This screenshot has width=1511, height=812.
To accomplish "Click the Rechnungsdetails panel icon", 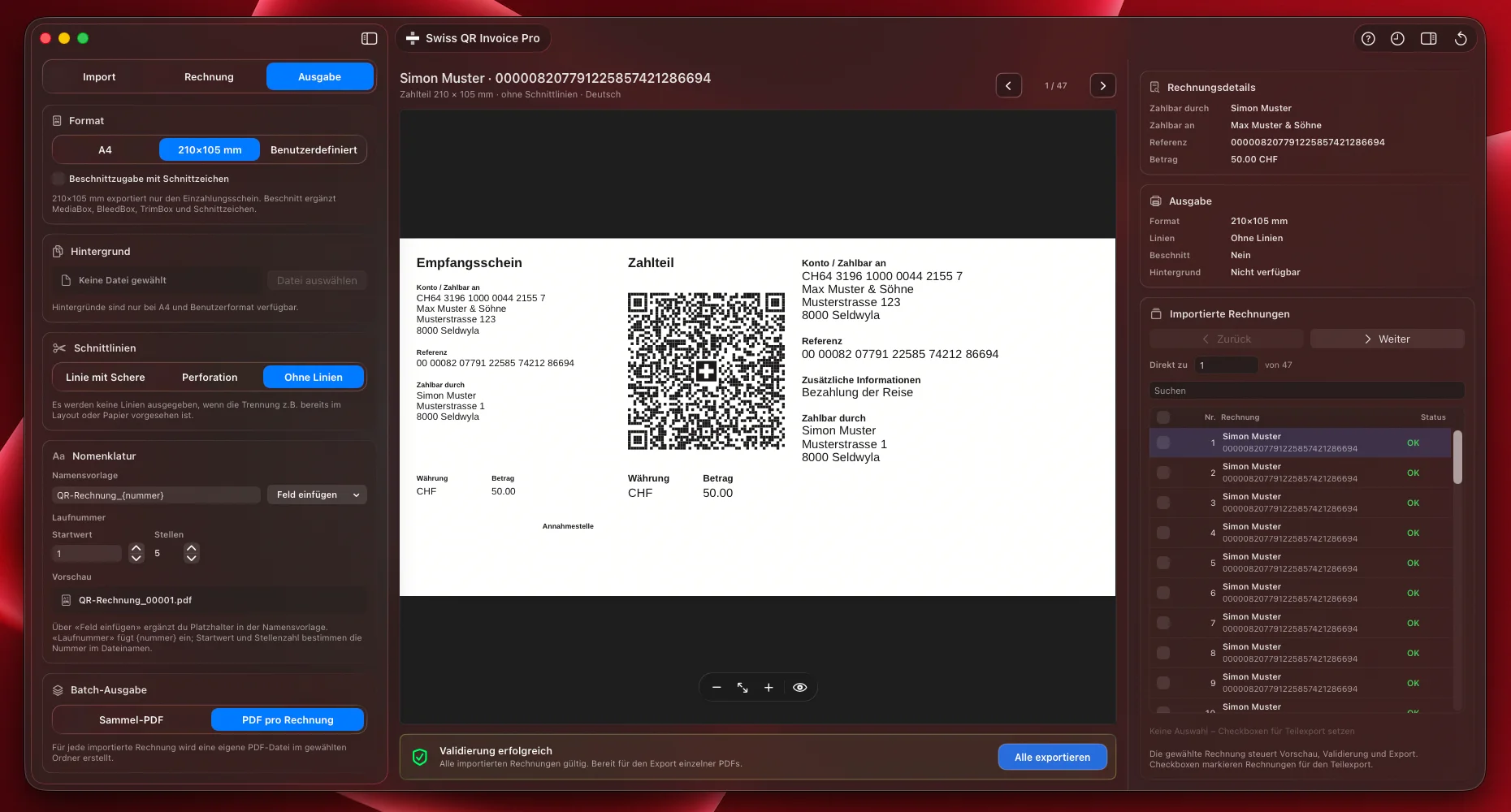I will pos(1154,87).
